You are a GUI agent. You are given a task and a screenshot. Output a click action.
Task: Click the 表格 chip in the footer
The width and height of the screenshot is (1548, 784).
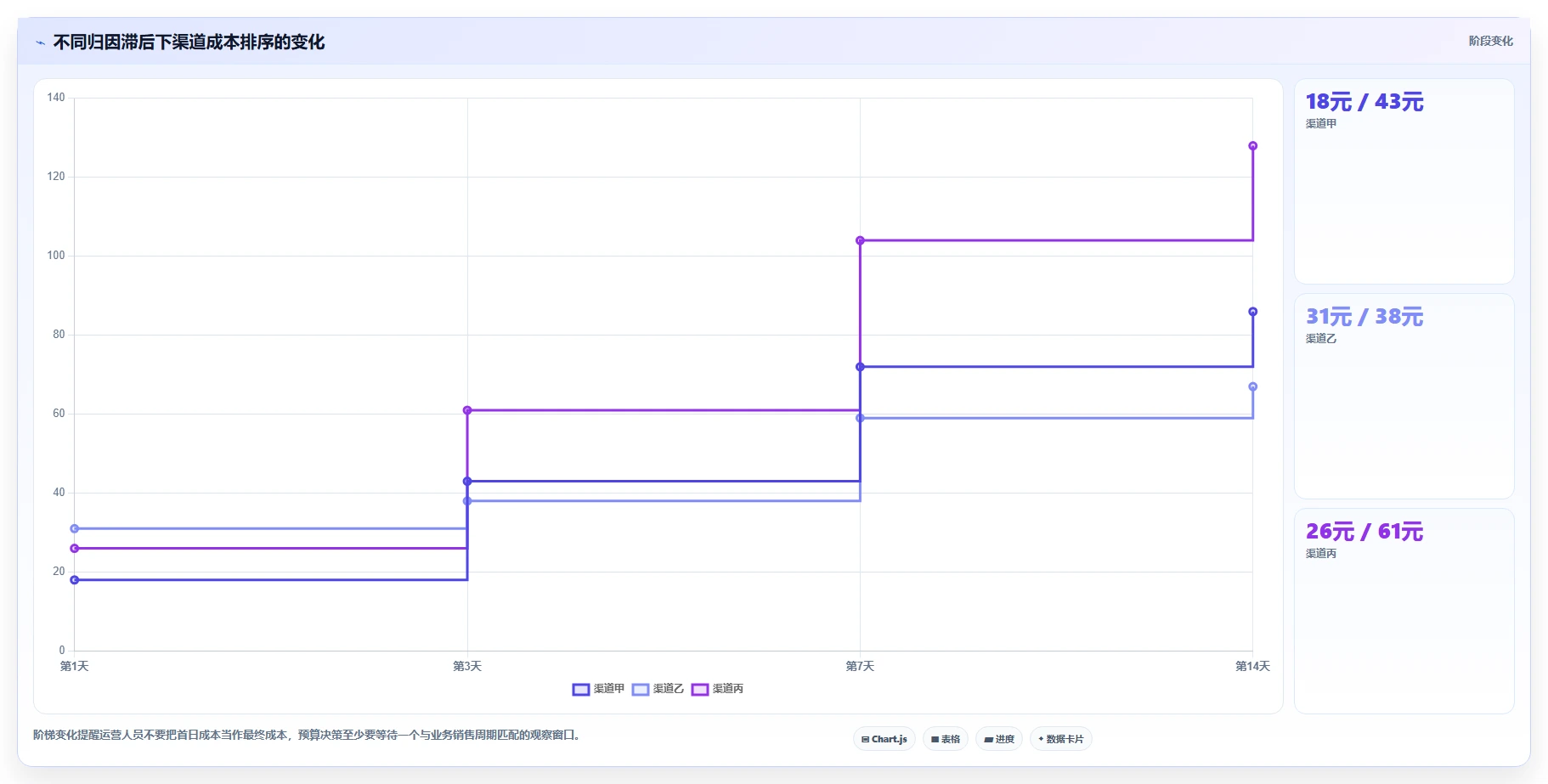point(946,739)
